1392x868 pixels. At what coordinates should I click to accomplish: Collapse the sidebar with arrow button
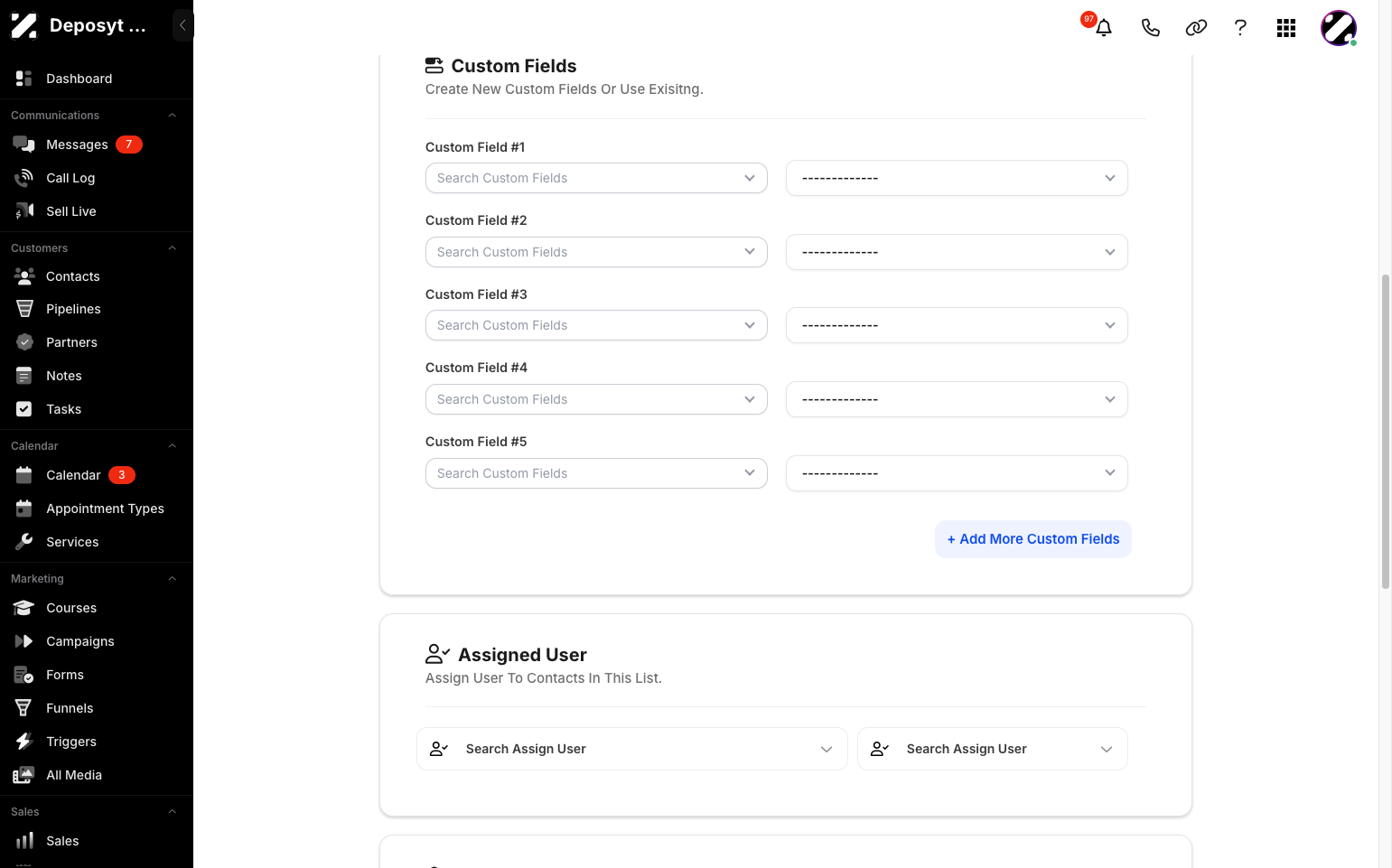(182, 25)
